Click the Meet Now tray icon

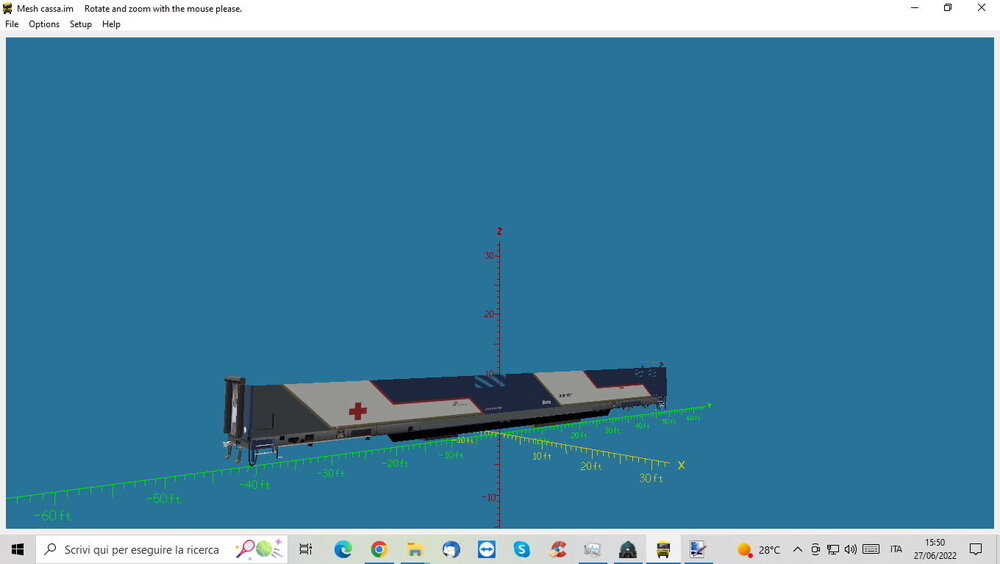815,549
